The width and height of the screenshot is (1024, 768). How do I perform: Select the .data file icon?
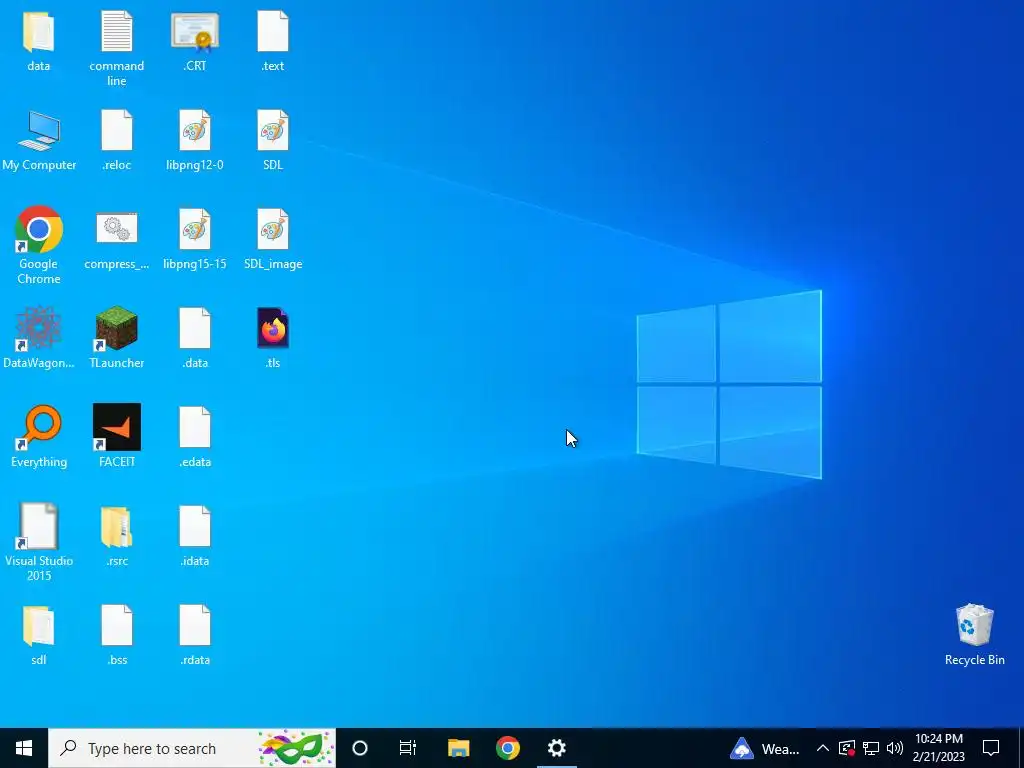[x=195, y=328]
